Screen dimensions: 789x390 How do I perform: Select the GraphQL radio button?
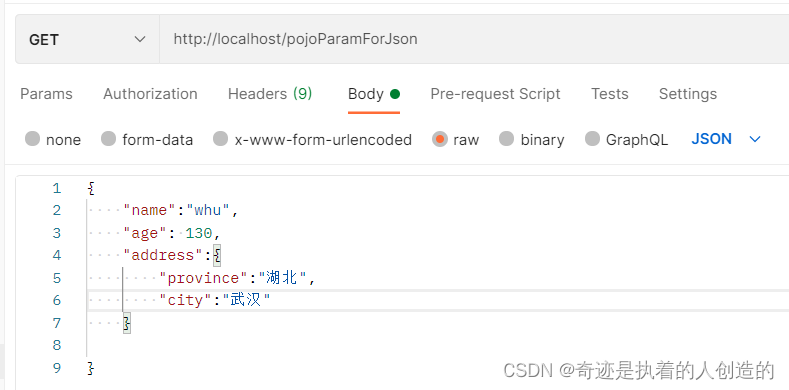point(592,139)
